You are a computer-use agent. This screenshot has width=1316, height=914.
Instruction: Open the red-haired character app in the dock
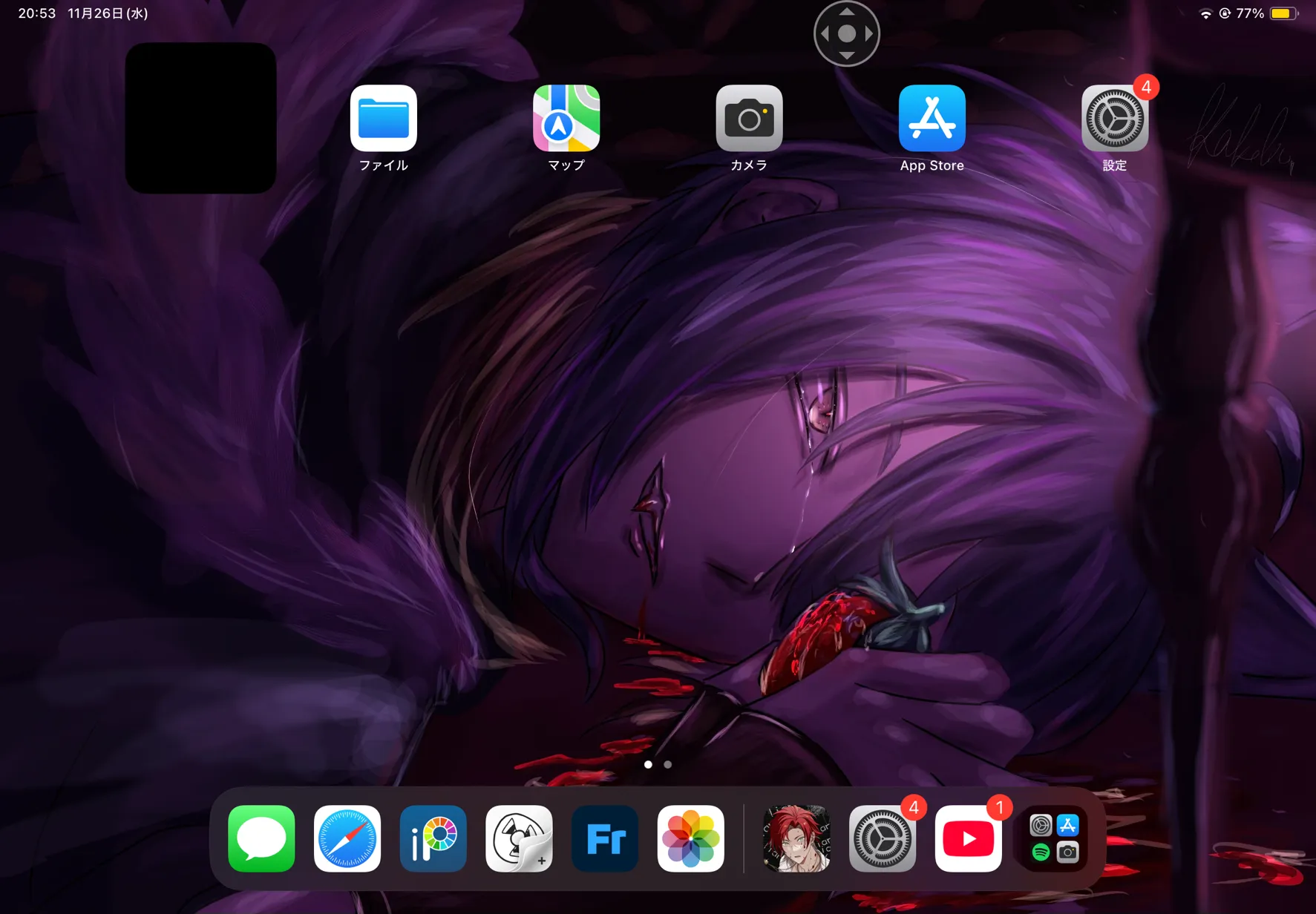pyautogui.click(x=796, y=838)
